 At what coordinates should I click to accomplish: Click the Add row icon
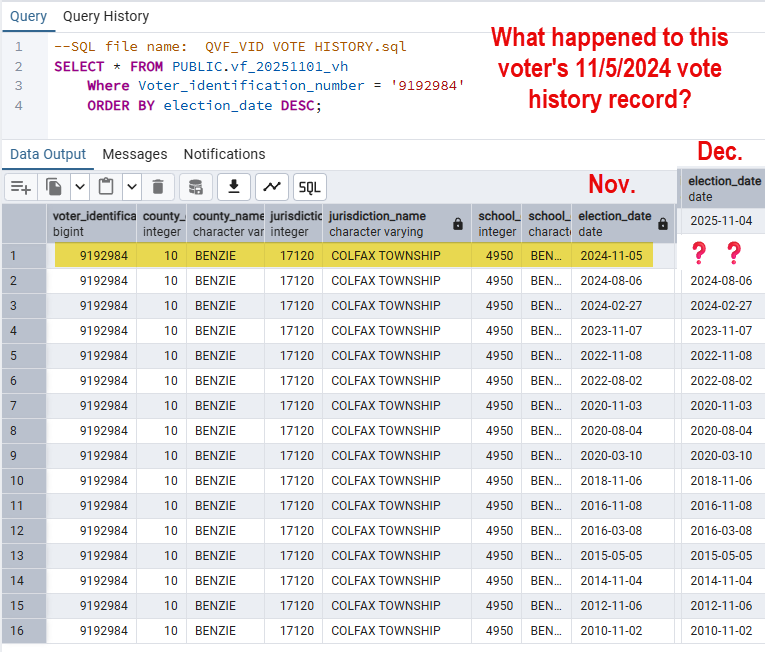tap(21, 187)
